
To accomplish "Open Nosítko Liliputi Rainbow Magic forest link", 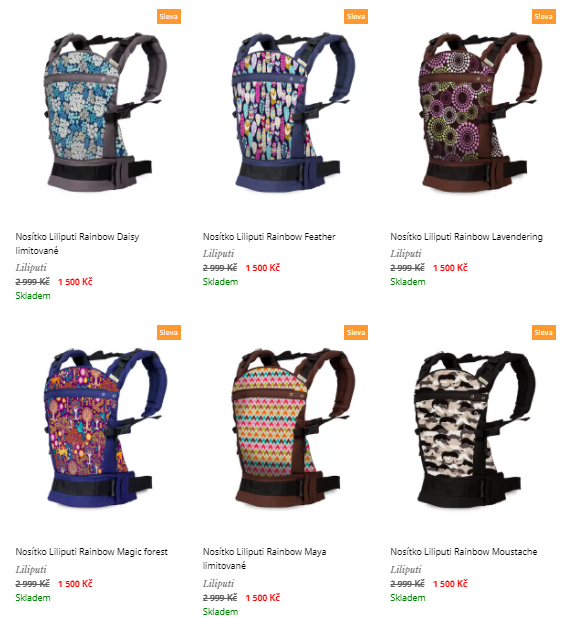I will point(91,552).
